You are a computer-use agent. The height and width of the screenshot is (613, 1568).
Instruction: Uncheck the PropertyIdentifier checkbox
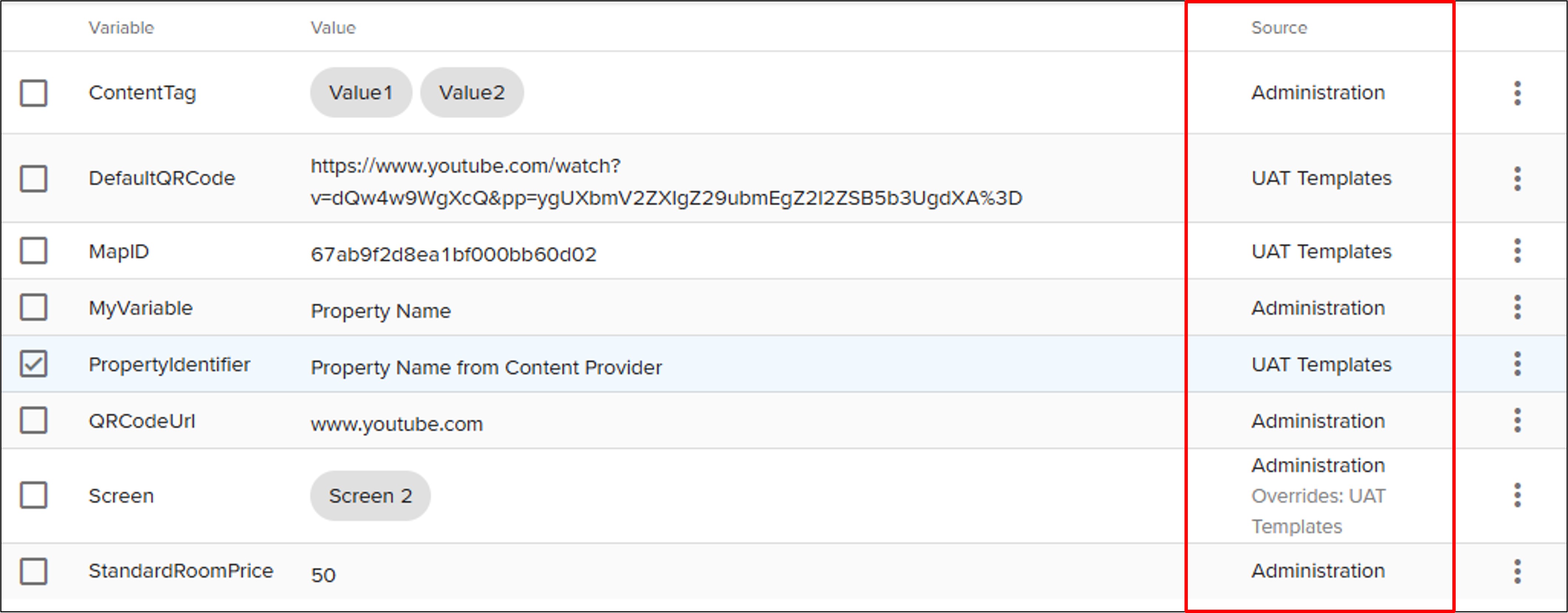point(34,364)
